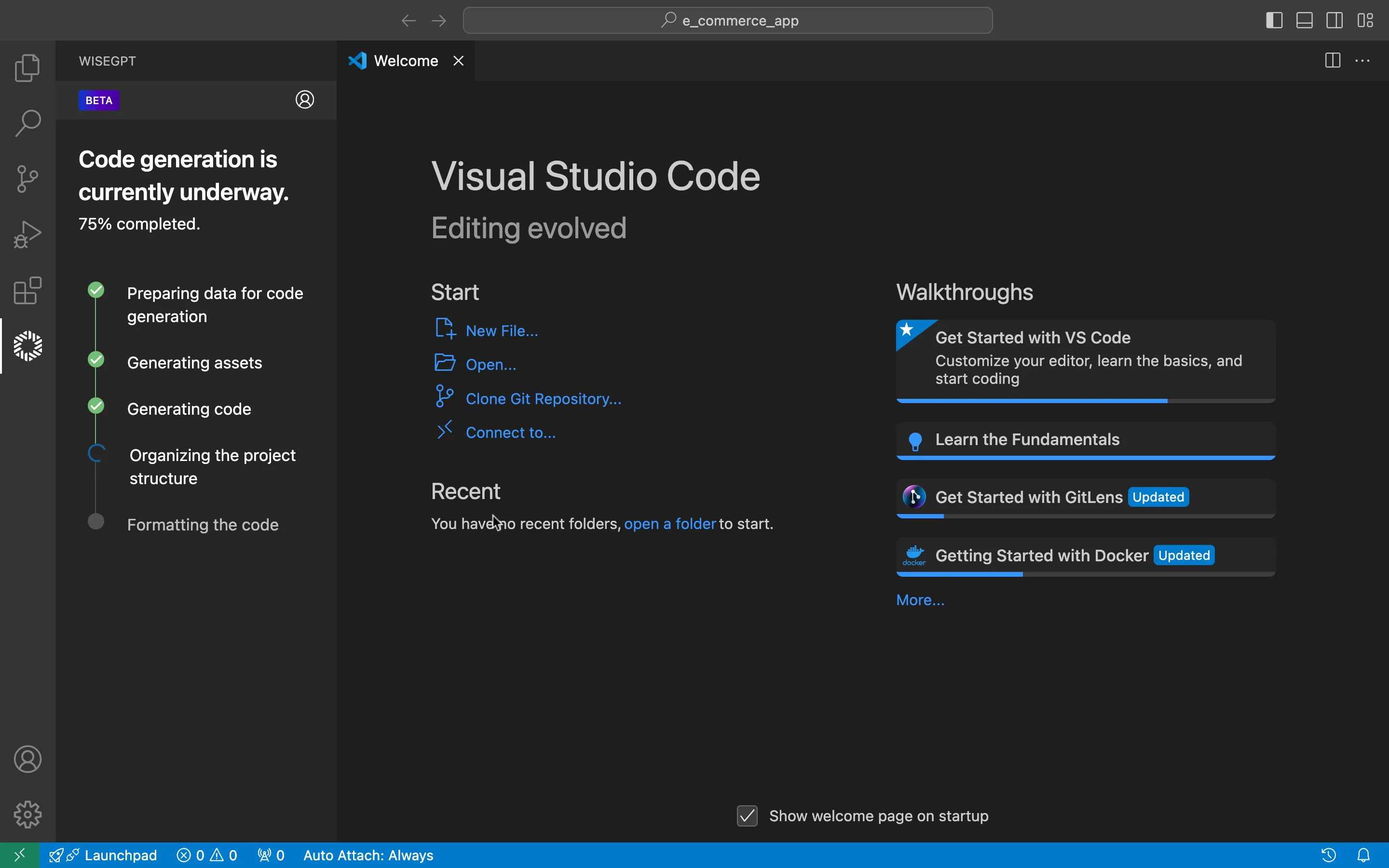
Task: Click Organizing the project structure step
Action: click(212, 467)
